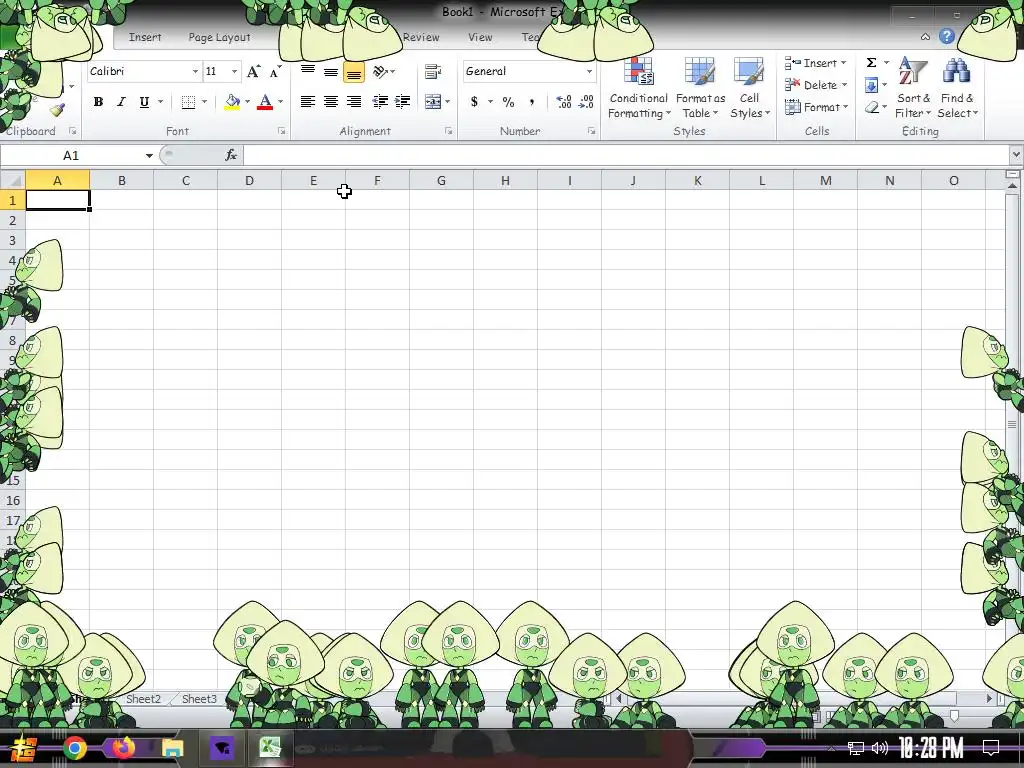Click the Format Painter brush icon
Screen dimensions: 1024x768
pyautogui.click(x=57, y=110)
